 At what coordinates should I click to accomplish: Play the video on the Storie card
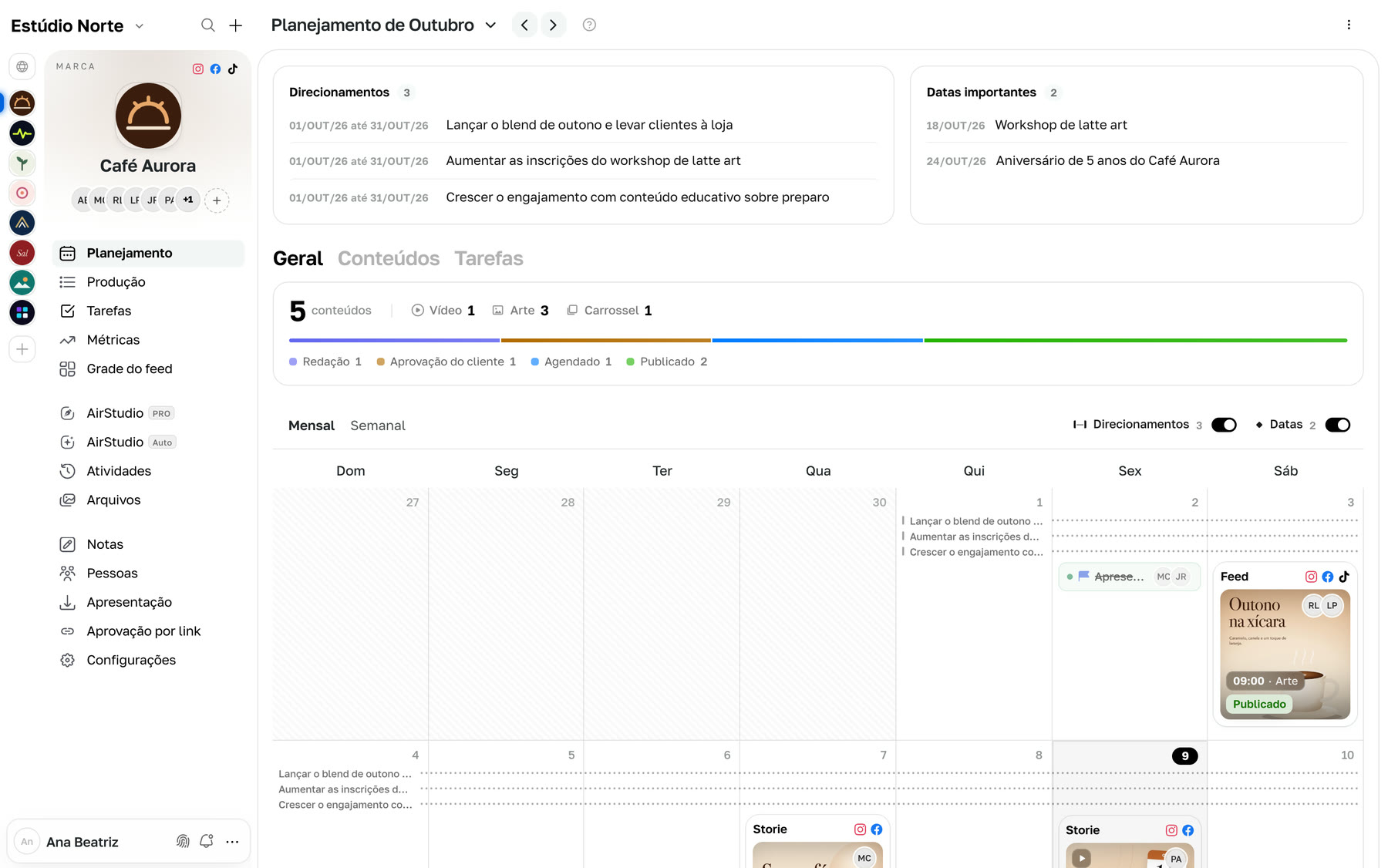[1082, 857]
